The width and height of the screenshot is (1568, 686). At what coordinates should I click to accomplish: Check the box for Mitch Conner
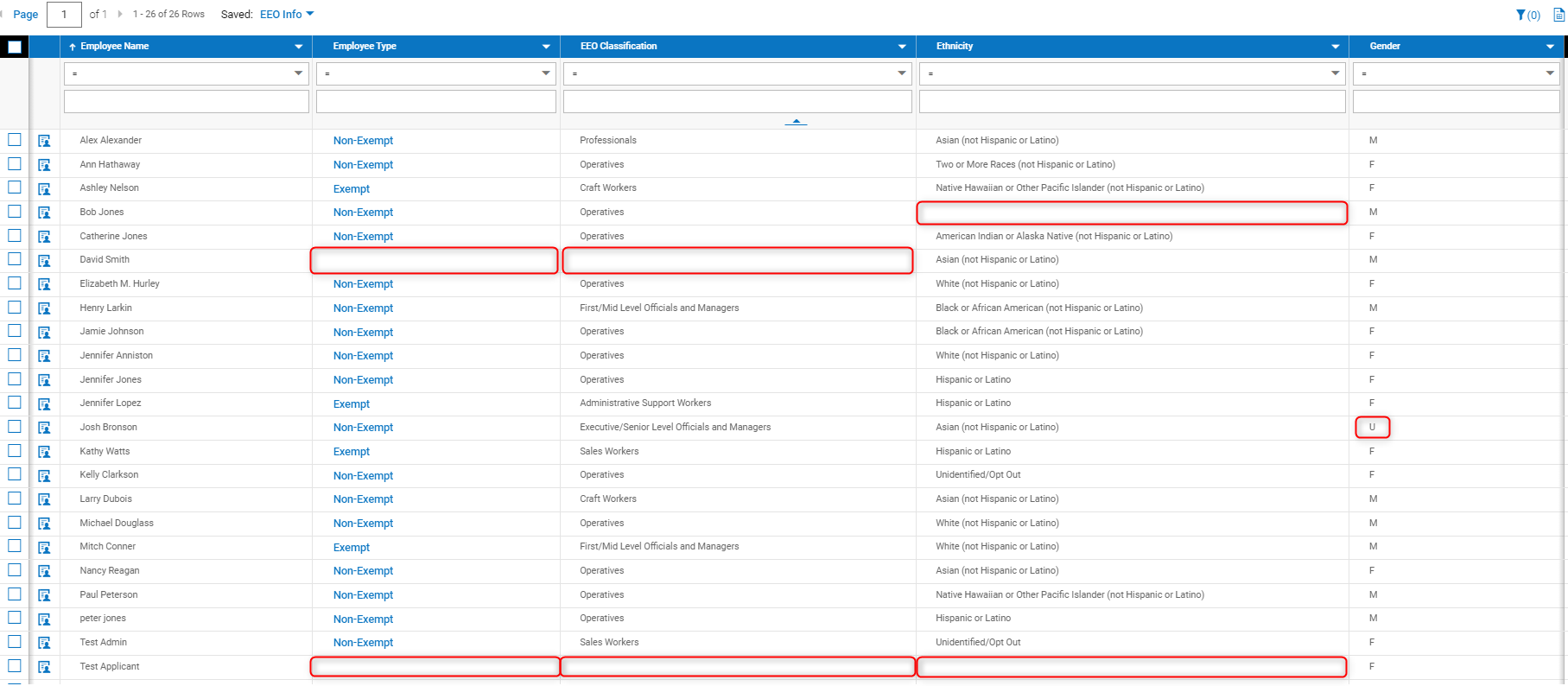pyautogui.click(x=15, y=546)
